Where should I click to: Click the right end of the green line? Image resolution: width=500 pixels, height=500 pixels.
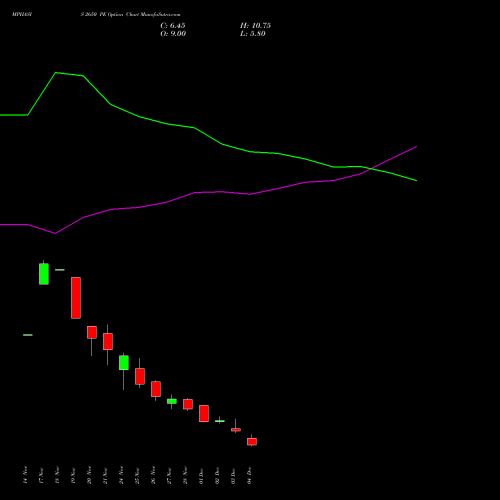click(x=416, y=181)
